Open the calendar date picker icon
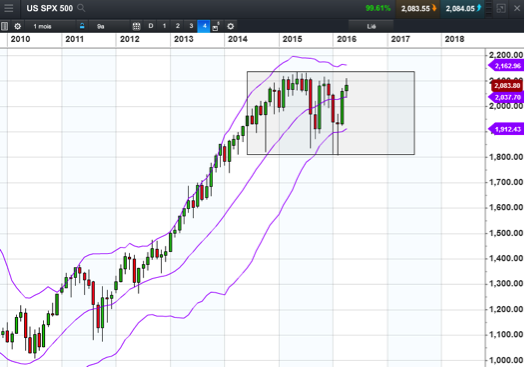The image size is (525, 367). tap(136, 26)
